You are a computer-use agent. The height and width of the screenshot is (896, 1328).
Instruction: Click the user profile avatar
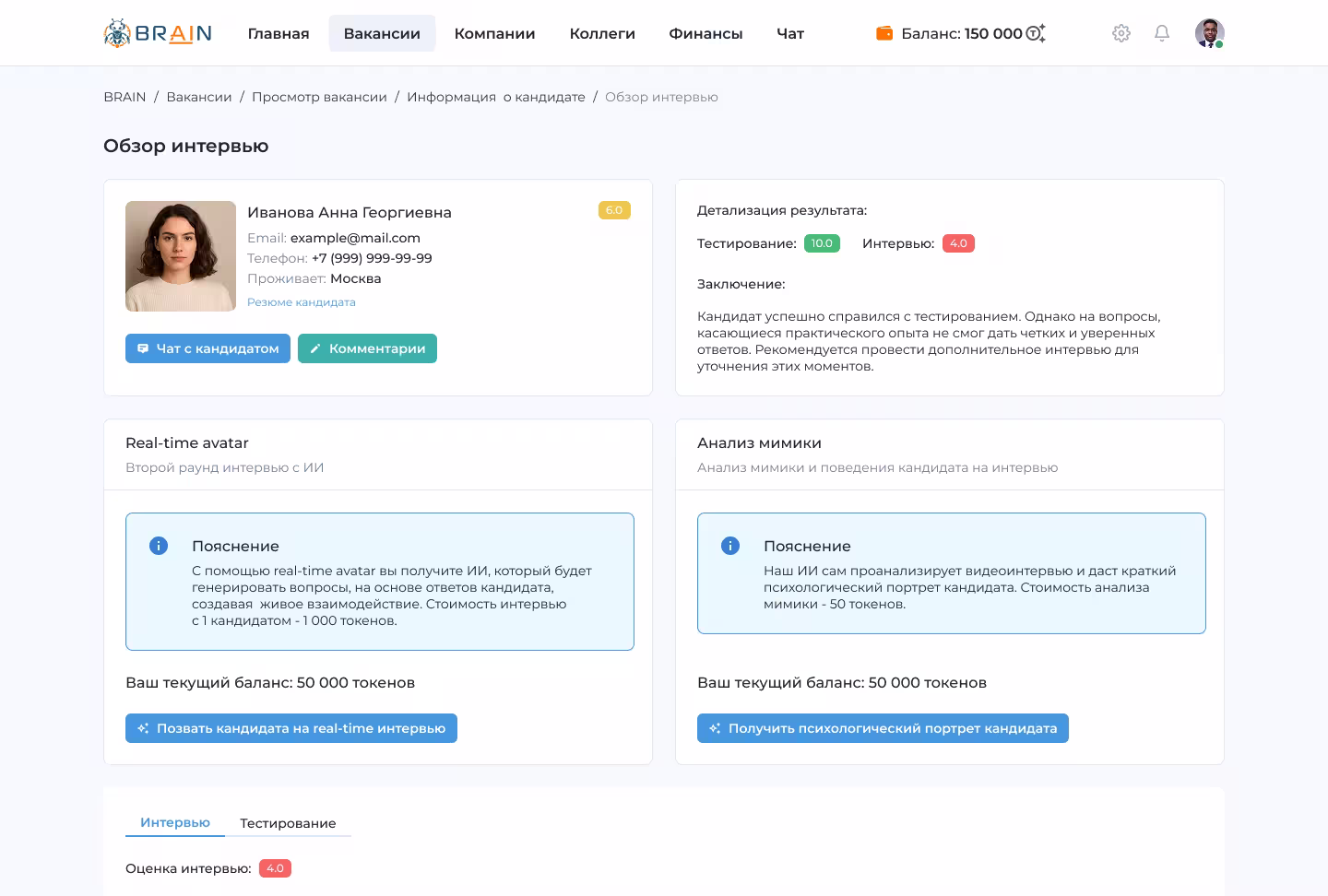point(1209,33)
